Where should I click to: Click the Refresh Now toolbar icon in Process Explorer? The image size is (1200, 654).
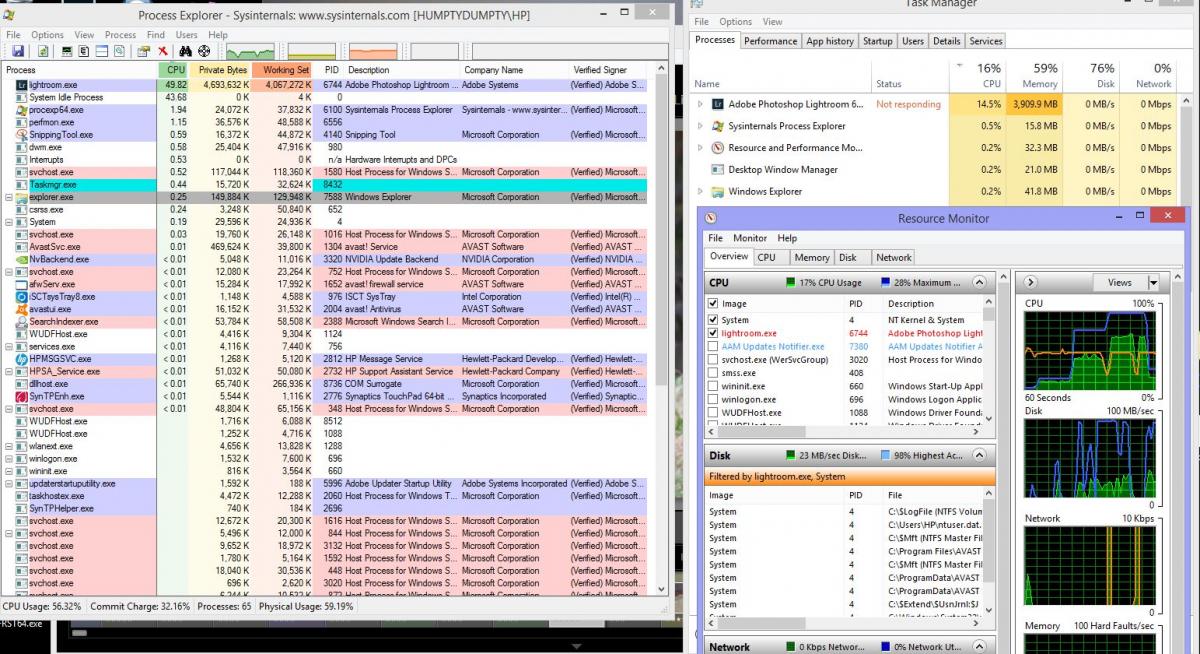point(43,51)
